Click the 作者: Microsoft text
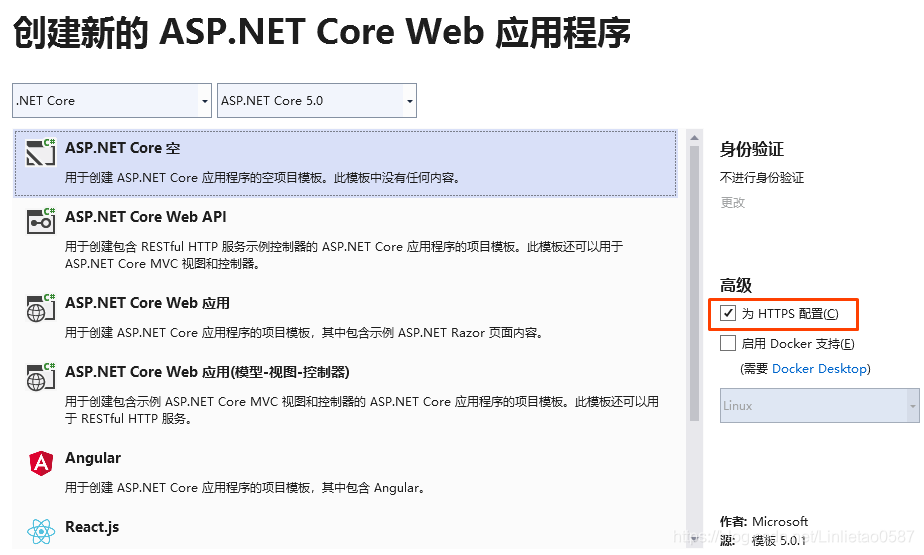 coord(764,521)
